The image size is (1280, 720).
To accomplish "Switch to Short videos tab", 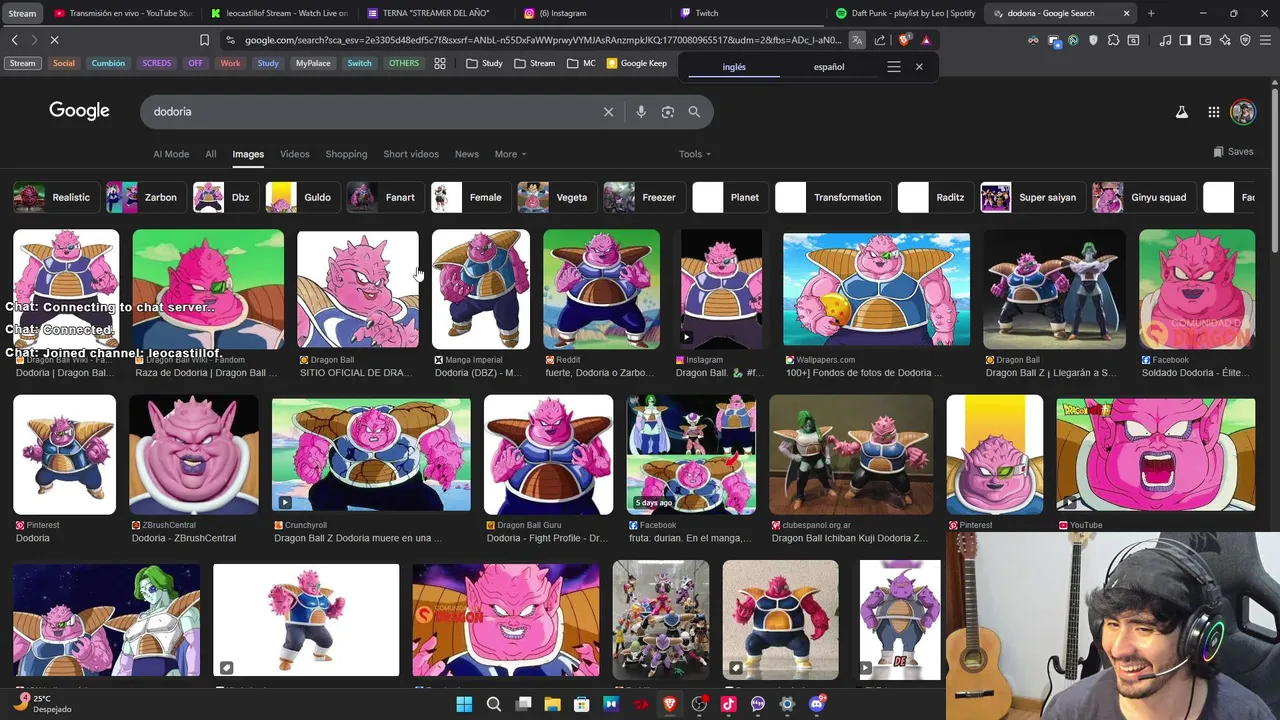I will coord(411,154).
